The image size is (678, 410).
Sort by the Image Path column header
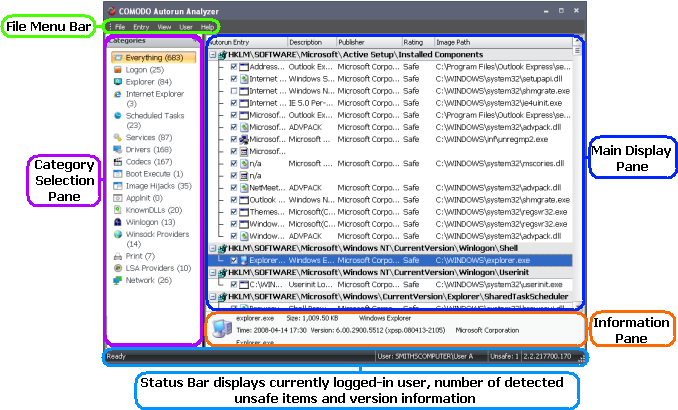coord(503,42)
